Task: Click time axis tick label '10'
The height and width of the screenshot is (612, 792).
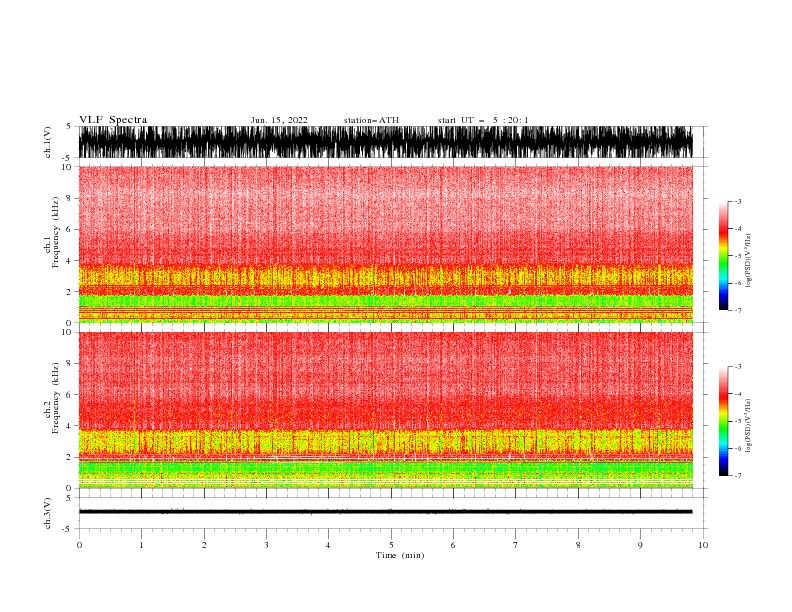Action: (x=703, y=545)
